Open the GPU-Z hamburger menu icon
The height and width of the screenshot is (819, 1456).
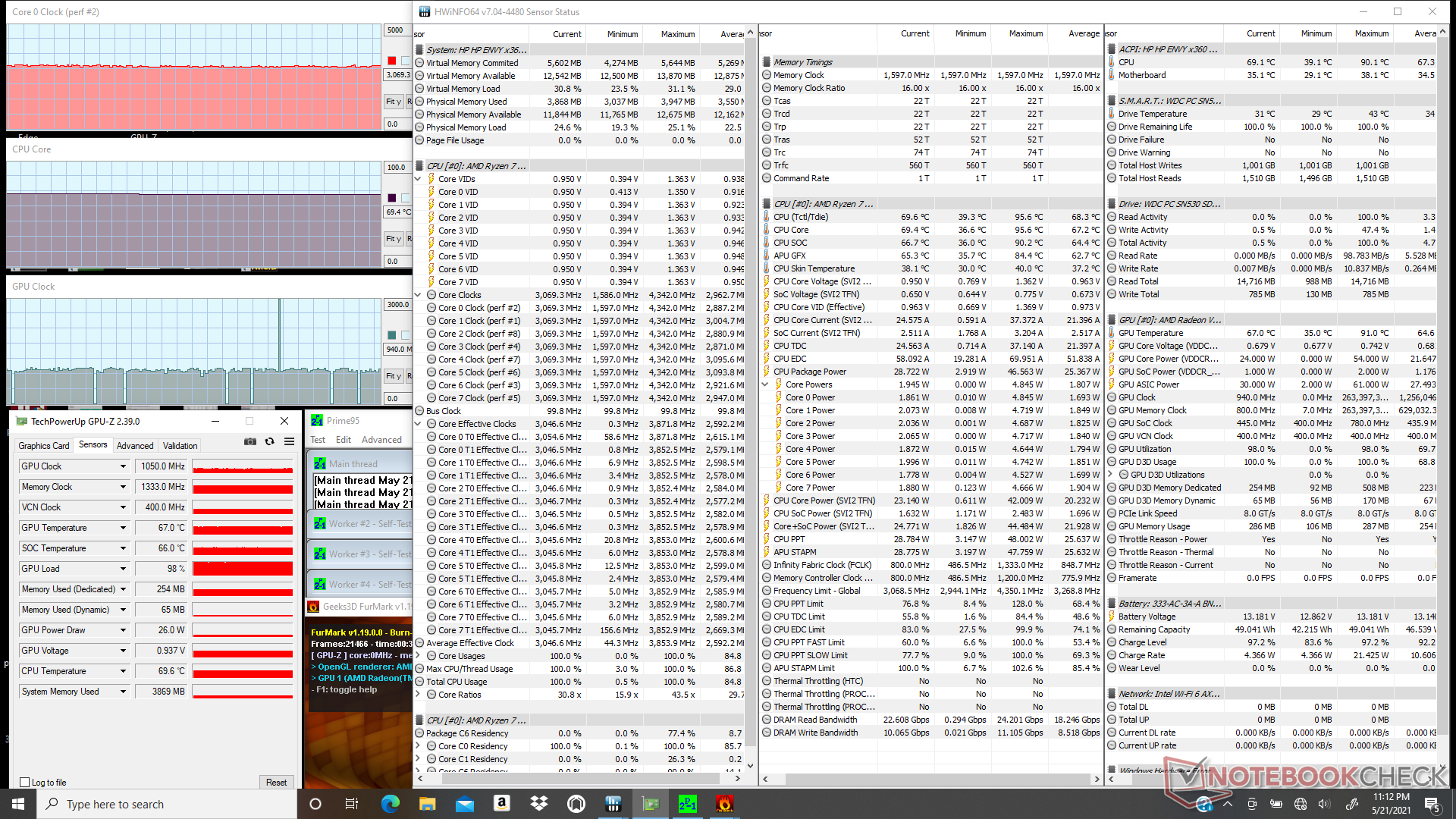tap(289, 442)
